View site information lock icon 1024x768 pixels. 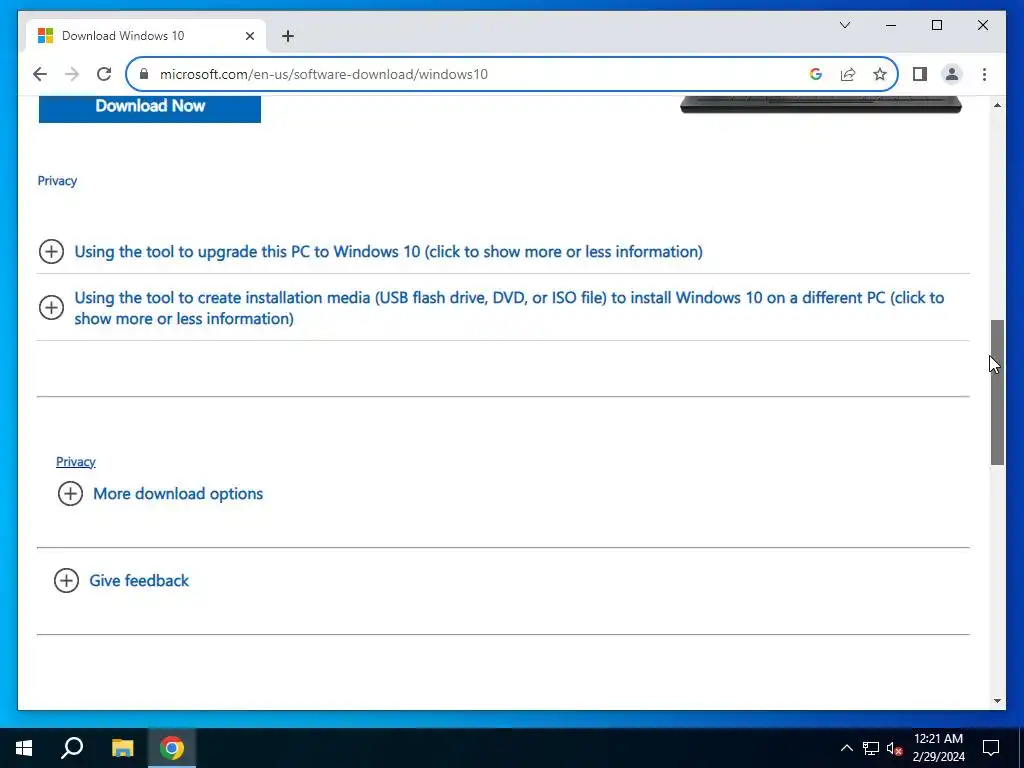(x=144, y=74)
